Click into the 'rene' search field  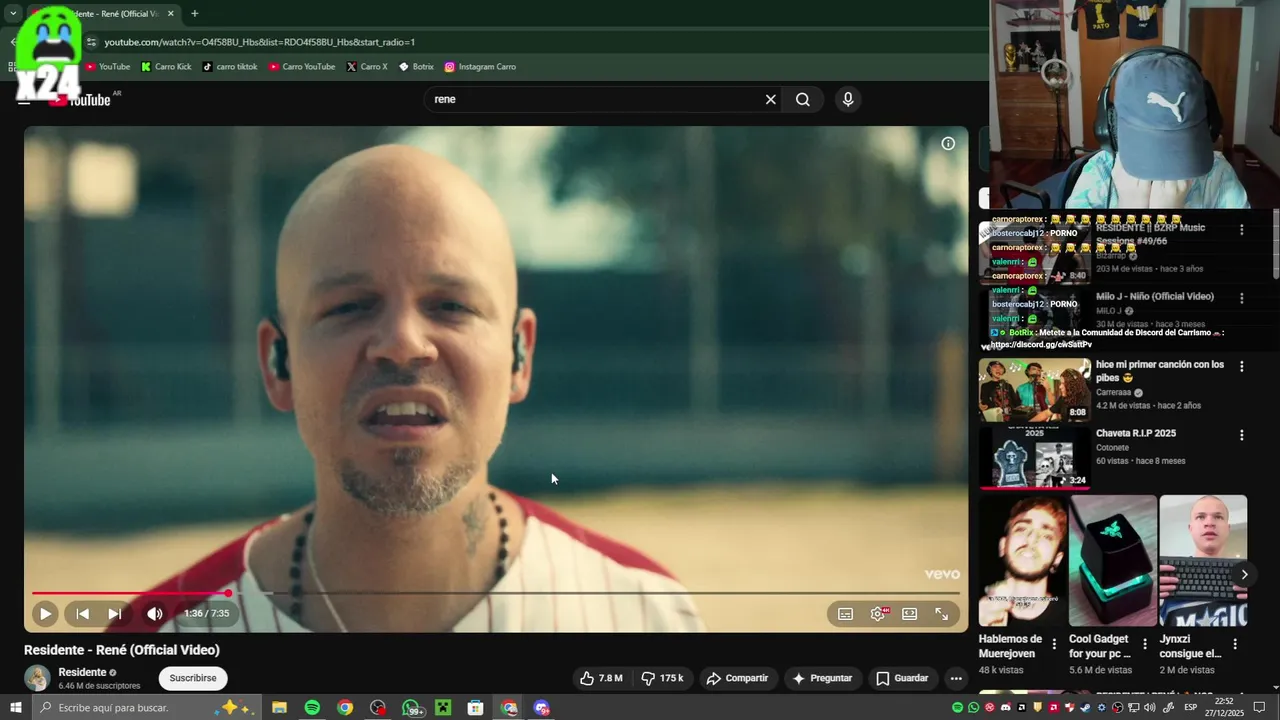[x=595, y=99]
